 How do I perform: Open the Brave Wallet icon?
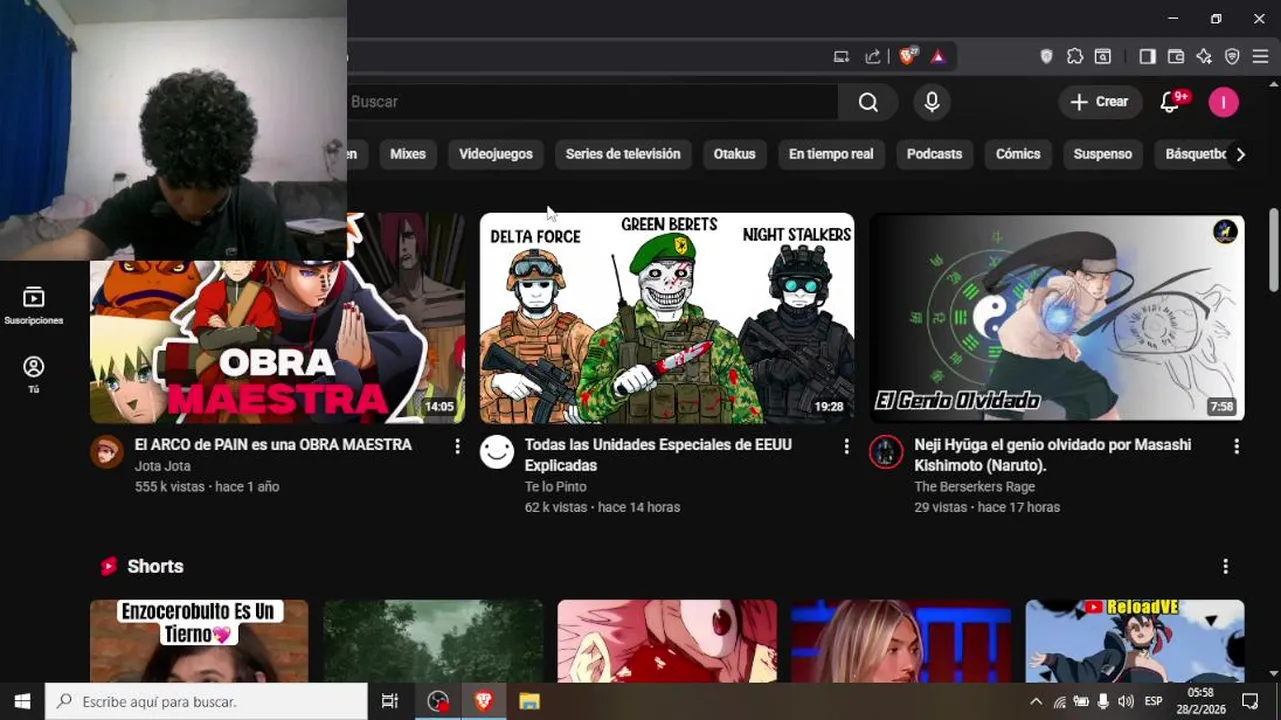tap(1176, 57)
